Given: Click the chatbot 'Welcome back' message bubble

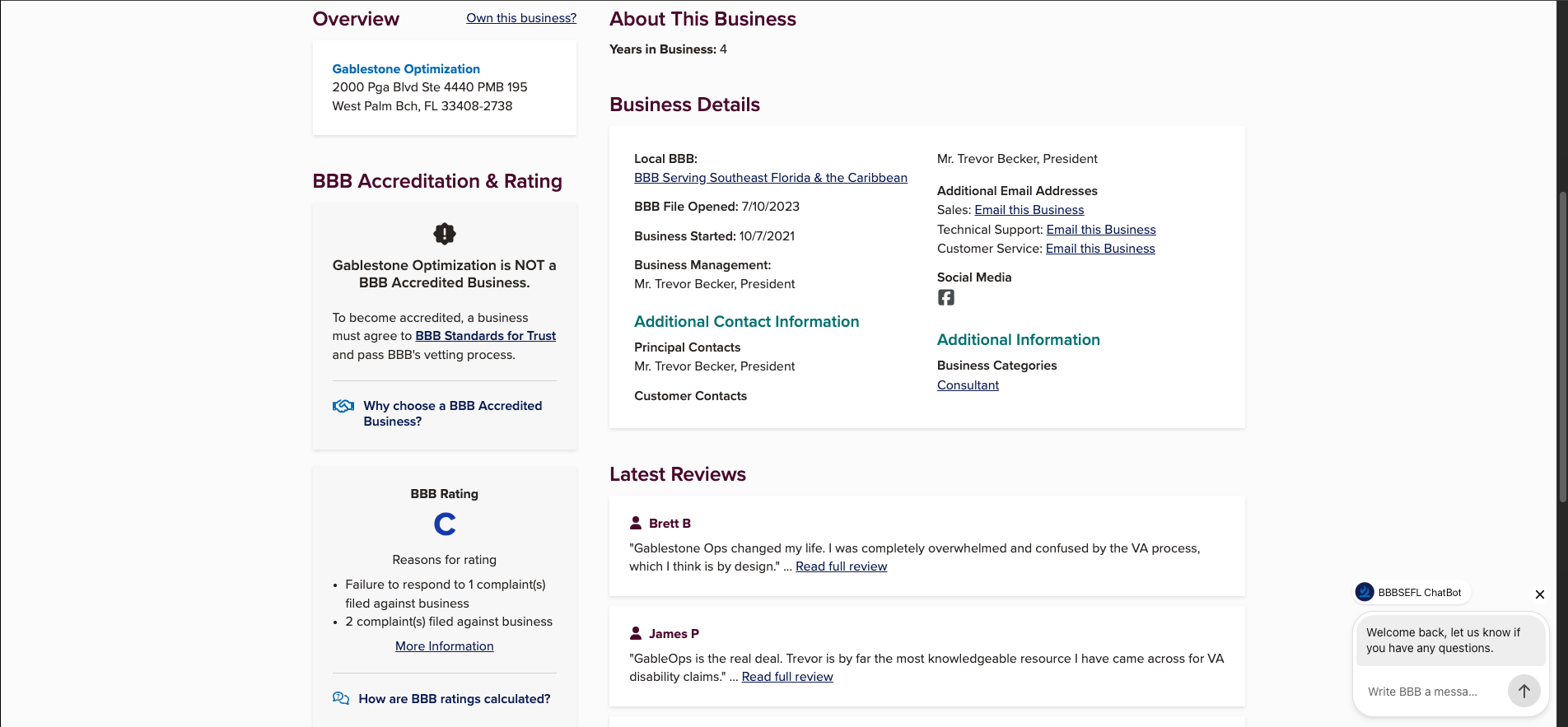Looking at the screenshot, I should pos(1449,641).
